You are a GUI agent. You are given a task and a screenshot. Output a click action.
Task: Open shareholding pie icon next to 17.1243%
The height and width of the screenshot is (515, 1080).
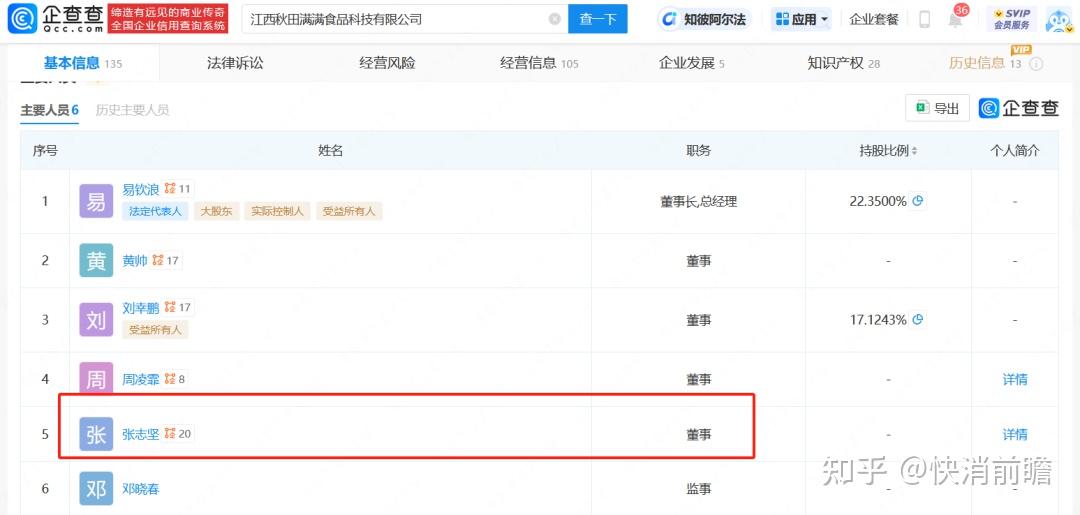click(917, 319)
